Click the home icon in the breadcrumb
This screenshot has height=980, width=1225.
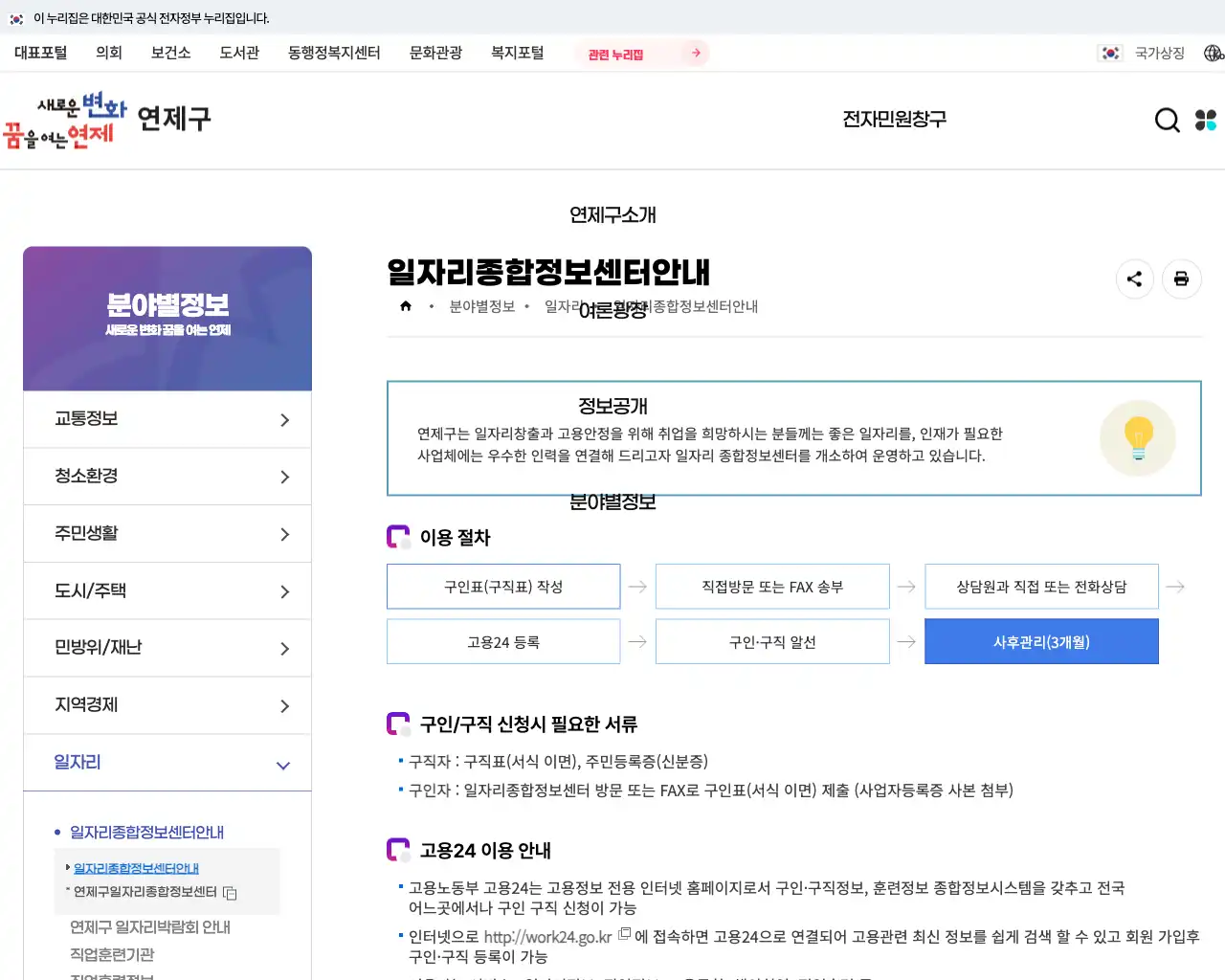(405, 305)
